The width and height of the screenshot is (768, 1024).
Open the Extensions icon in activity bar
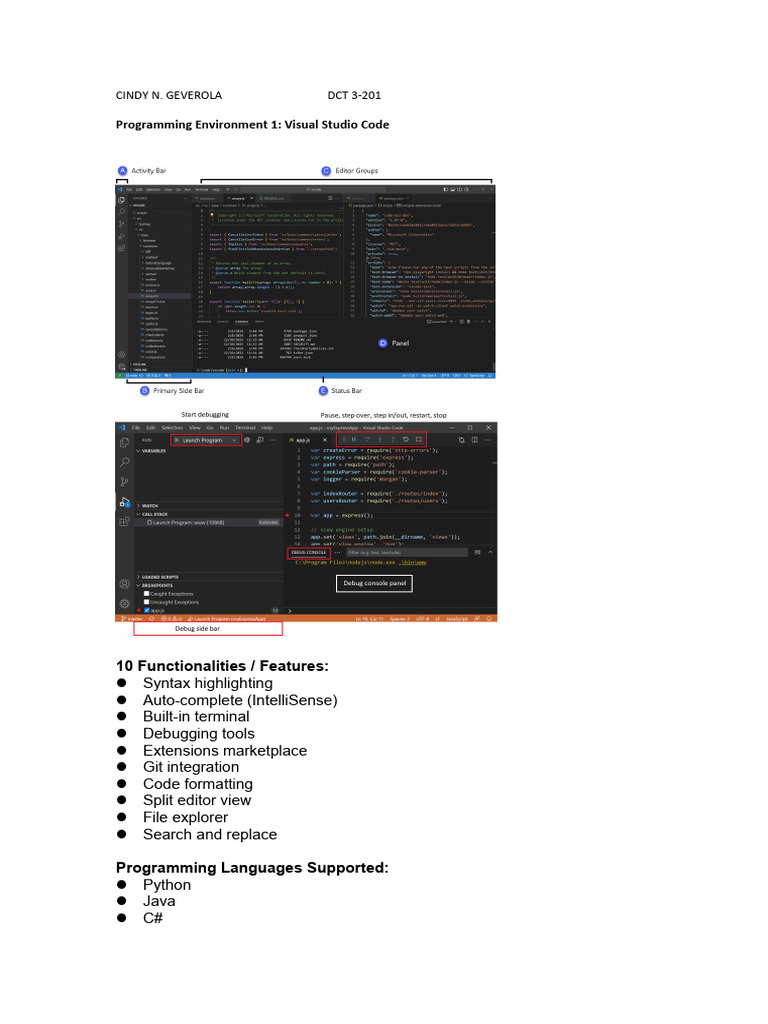pyautogui.click(x=124, y=521)
